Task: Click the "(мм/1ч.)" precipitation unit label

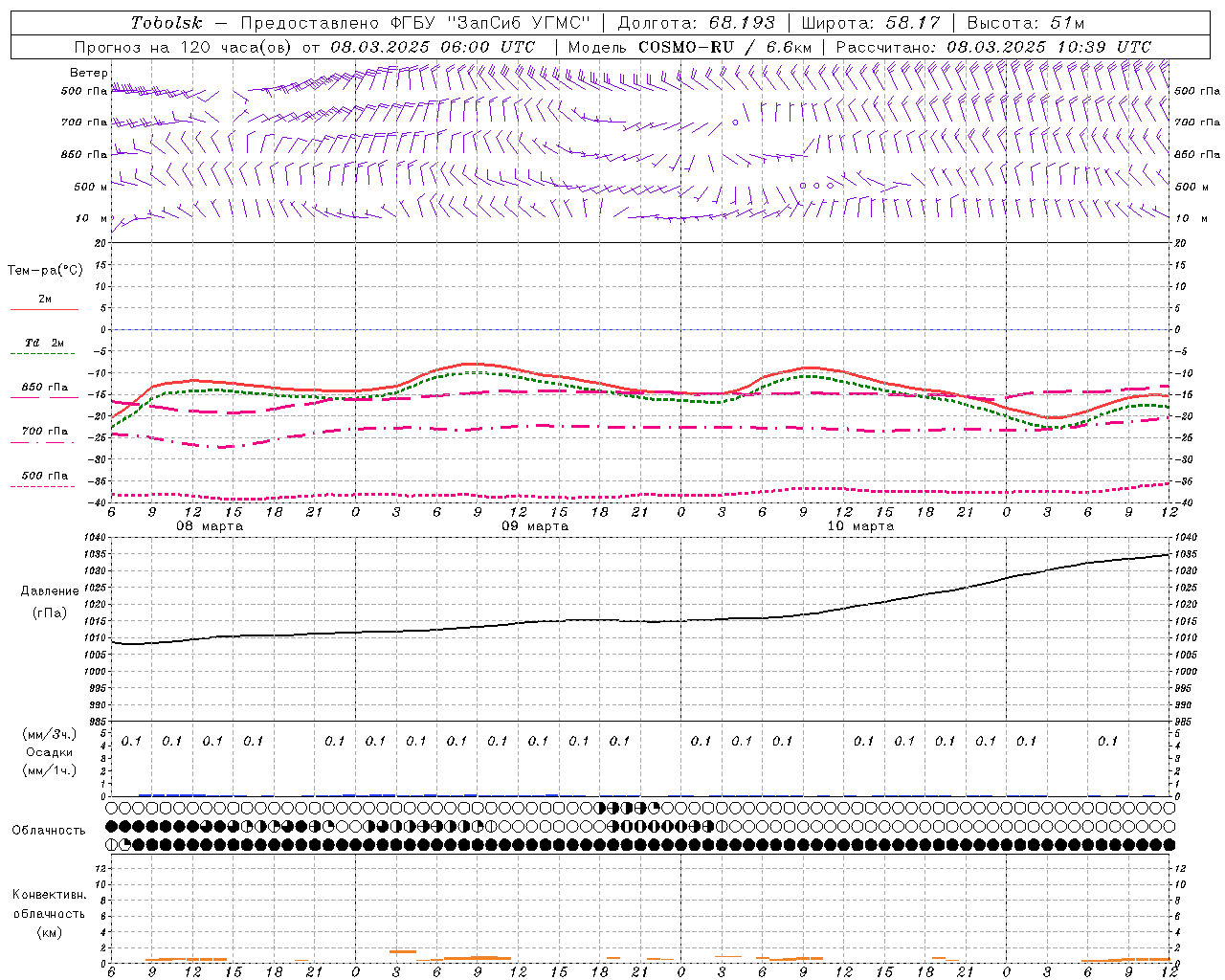Action: [50, 770]
